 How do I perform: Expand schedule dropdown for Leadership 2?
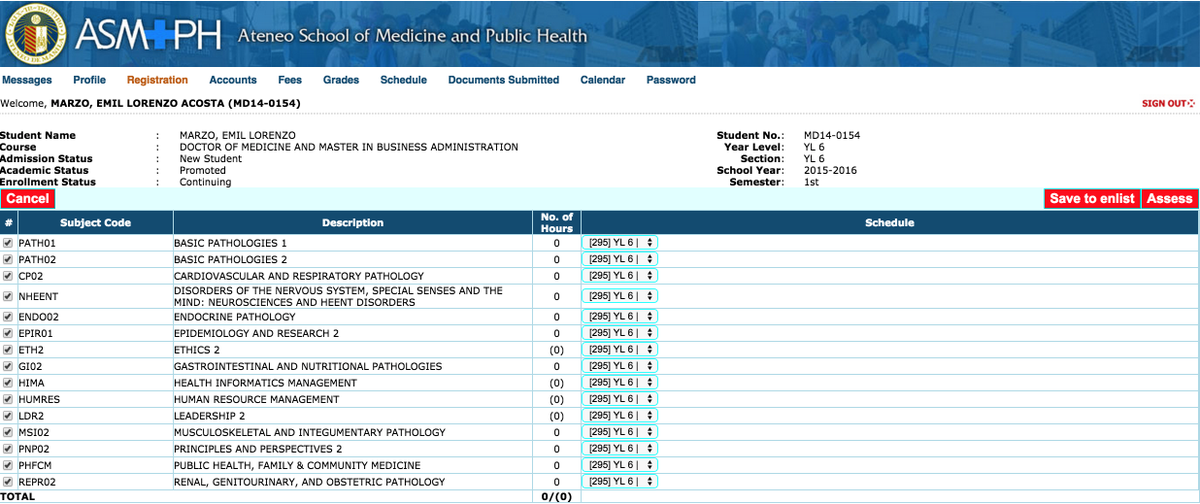620,415
